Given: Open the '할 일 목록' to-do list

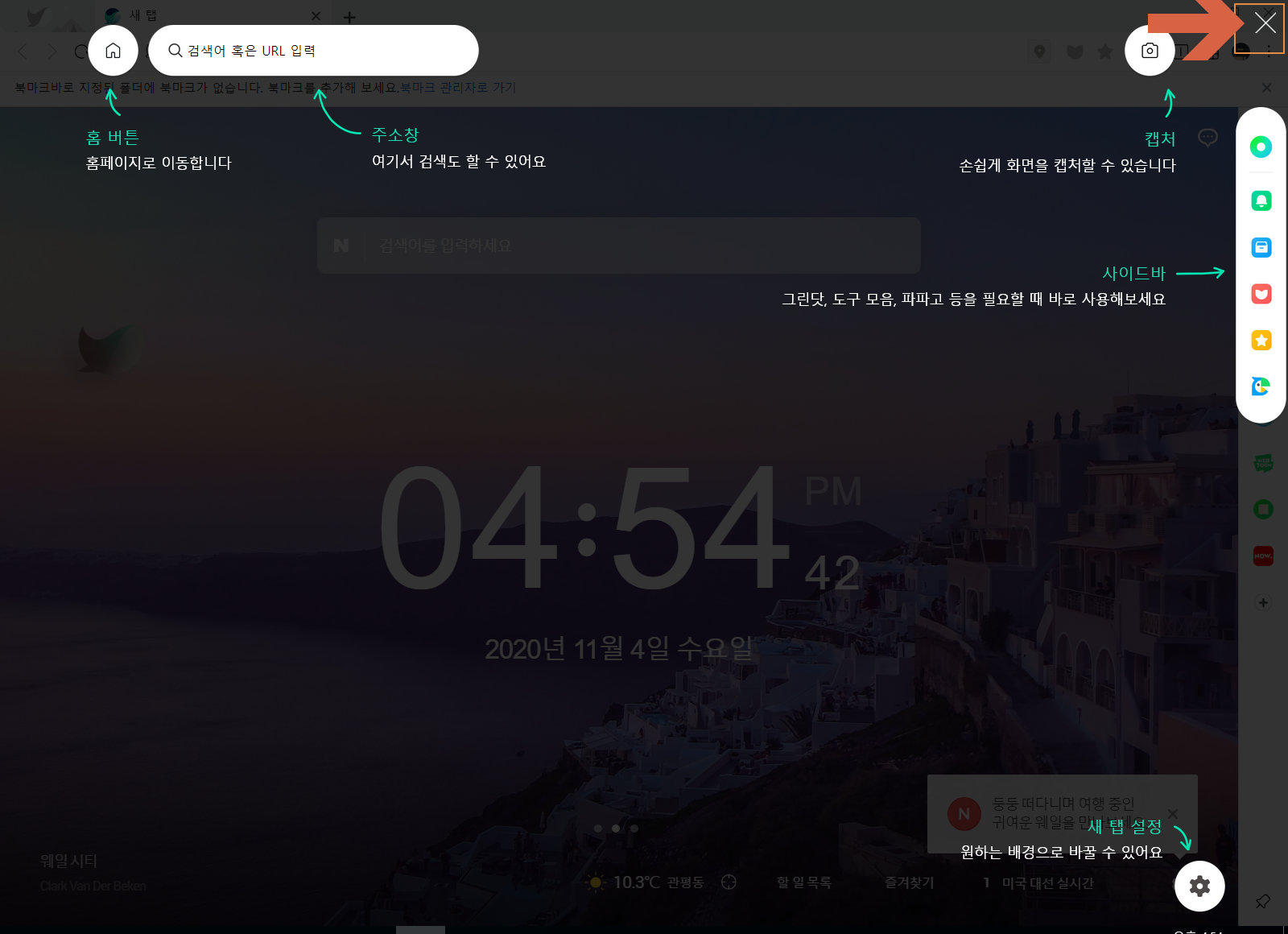Looking at the screenshot, I should pyautogui.click(x=803, y=882).
